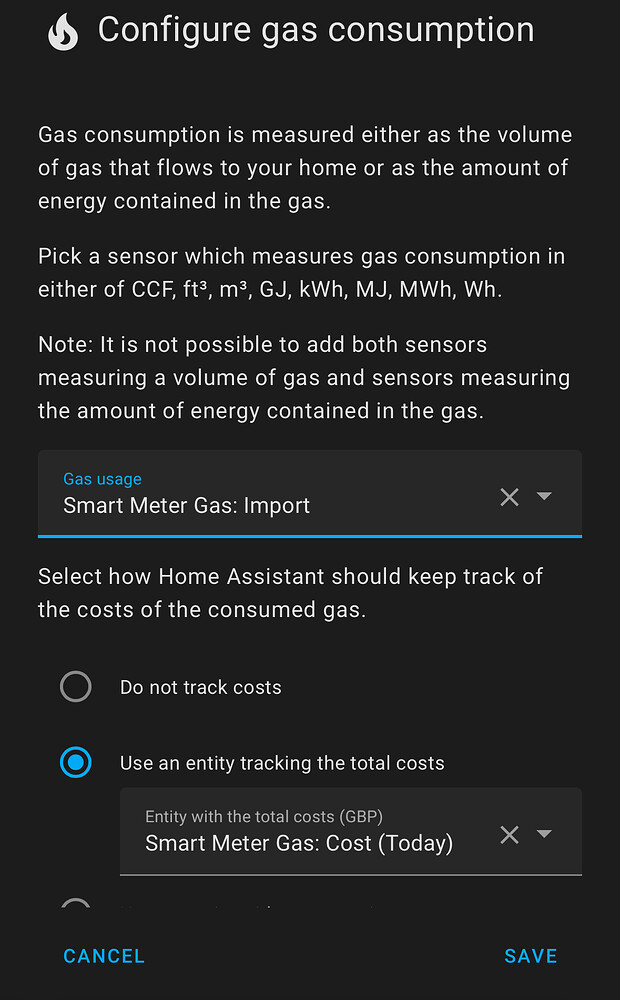
Task: Click the blue Gas usage label
Action: (x=102, y=479)
